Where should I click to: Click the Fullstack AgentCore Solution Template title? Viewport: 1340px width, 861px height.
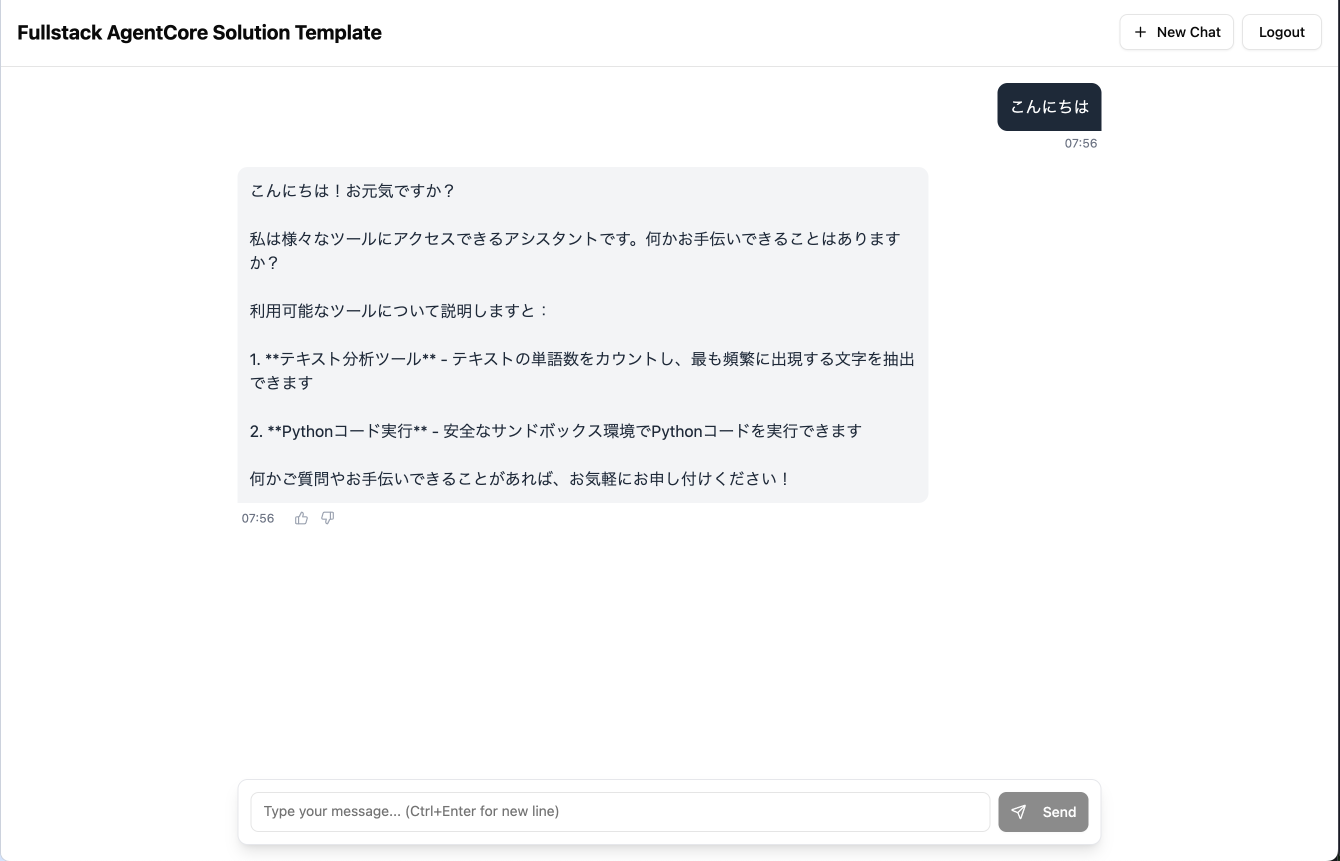[x=200, y=33]
